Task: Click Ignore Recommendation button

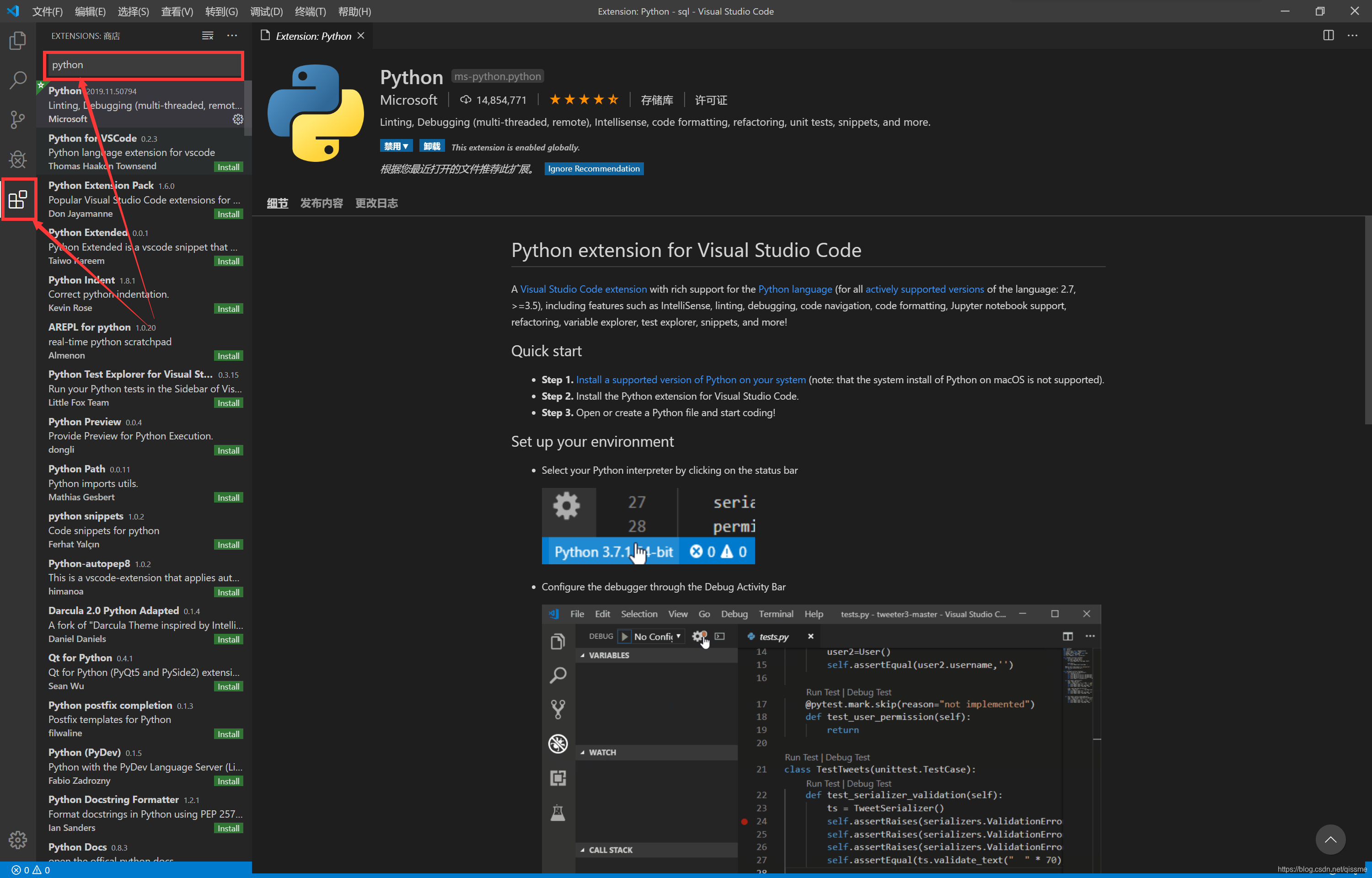Action: [x=594, y=169]
